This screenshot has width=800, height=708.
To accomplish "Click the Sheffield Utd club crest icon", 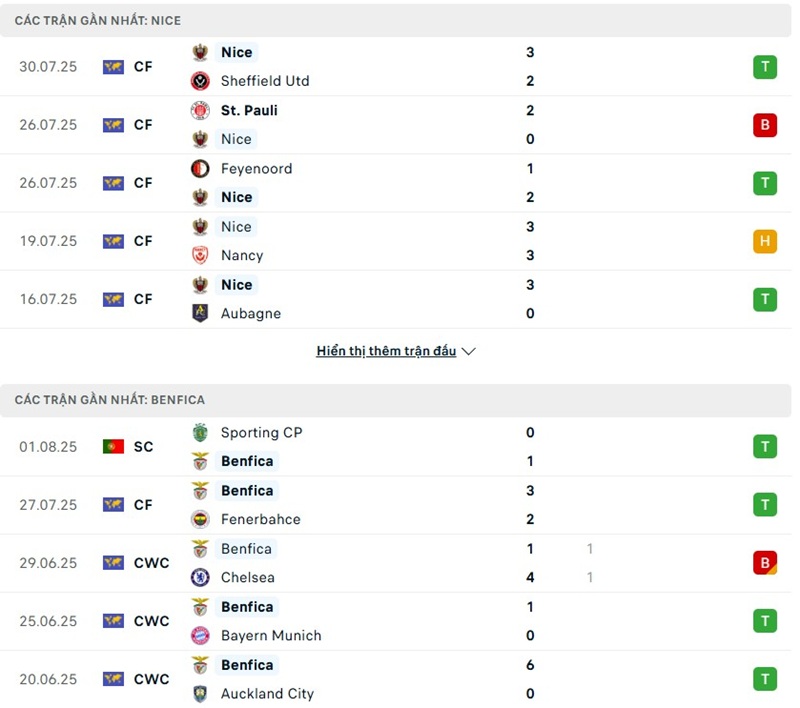I will coord(200,81).
